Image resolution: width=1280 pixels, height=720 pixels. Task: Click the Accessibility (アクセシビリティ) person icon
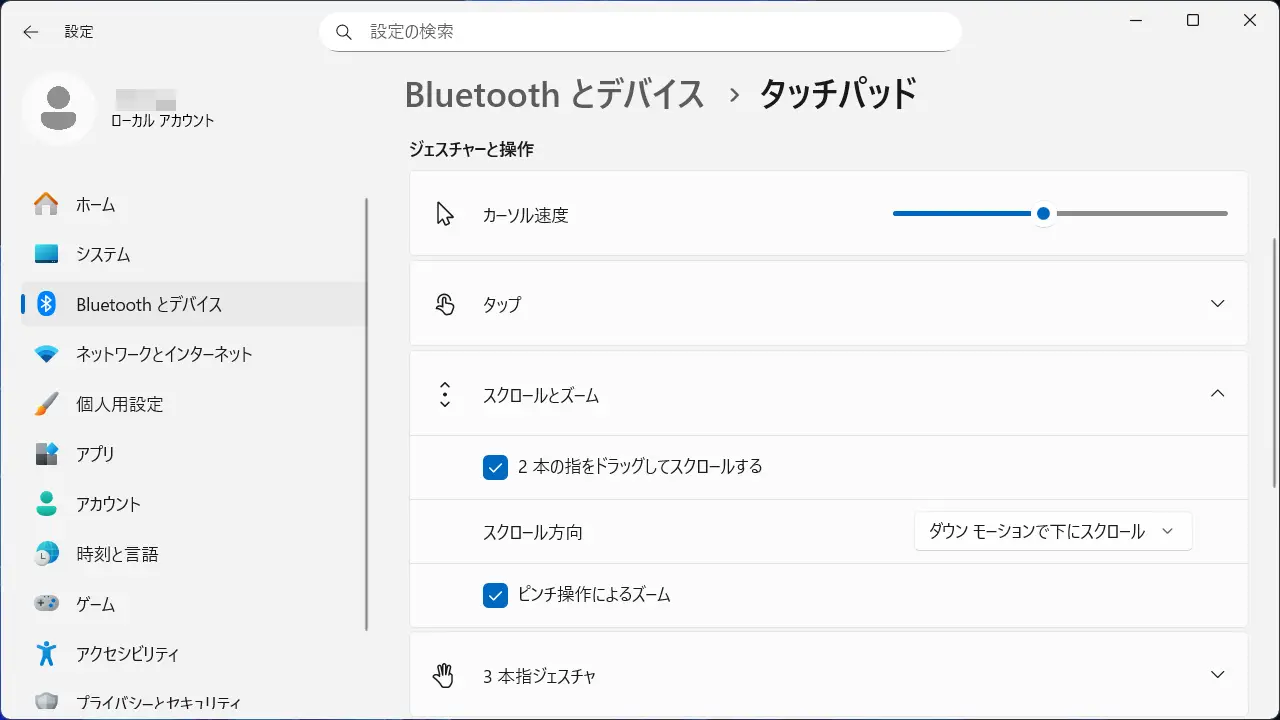click(46, 654)
